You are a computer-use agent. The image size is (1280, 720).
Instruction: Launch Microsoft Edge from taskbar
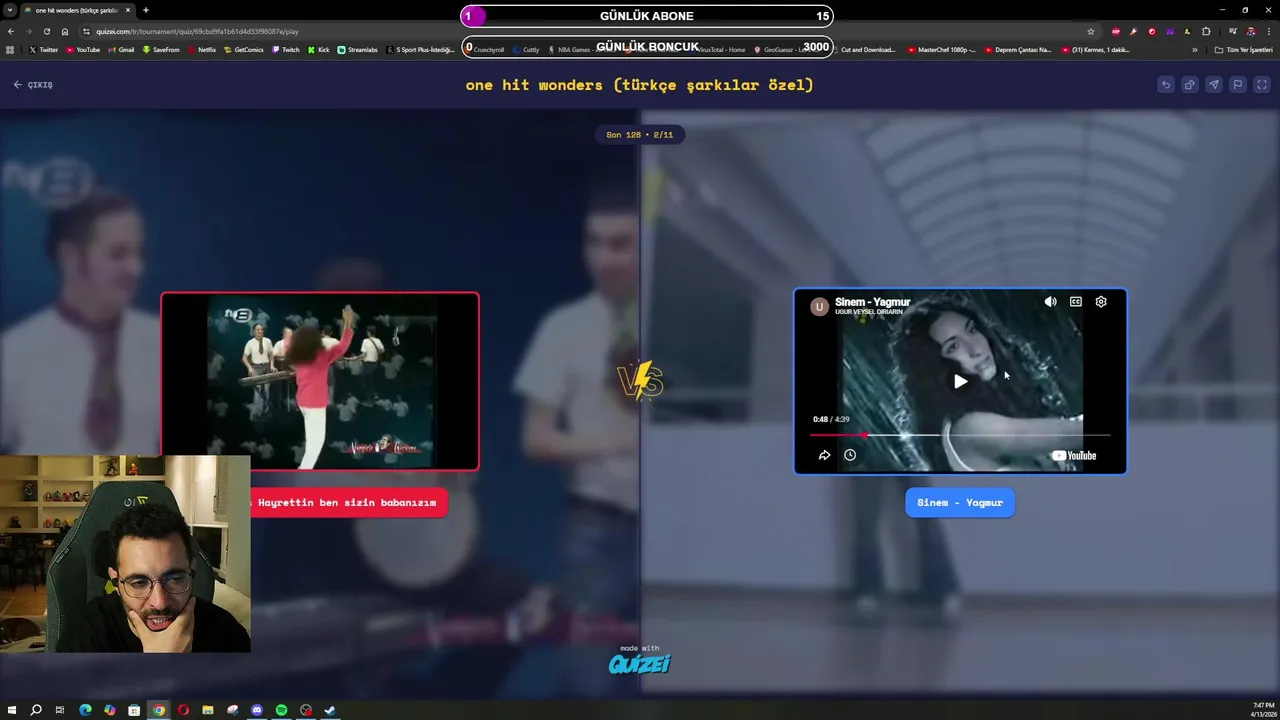[x=85, y=710]
